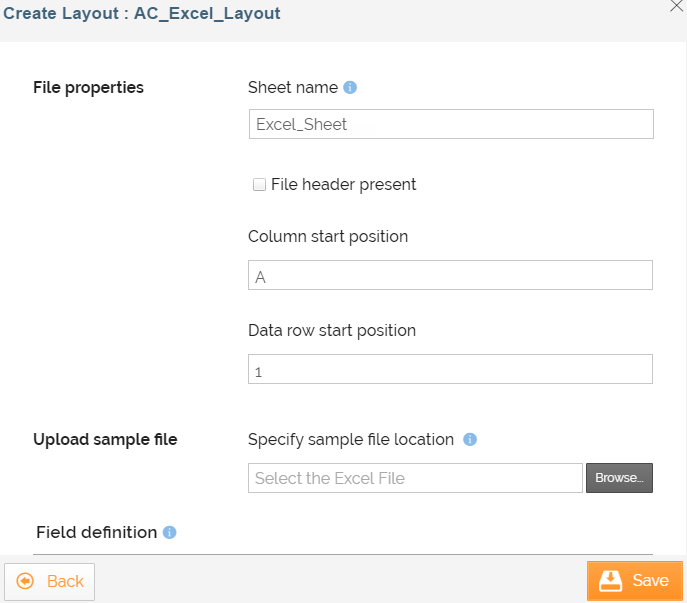Click the 'File properties' section heading

[88, 87]
